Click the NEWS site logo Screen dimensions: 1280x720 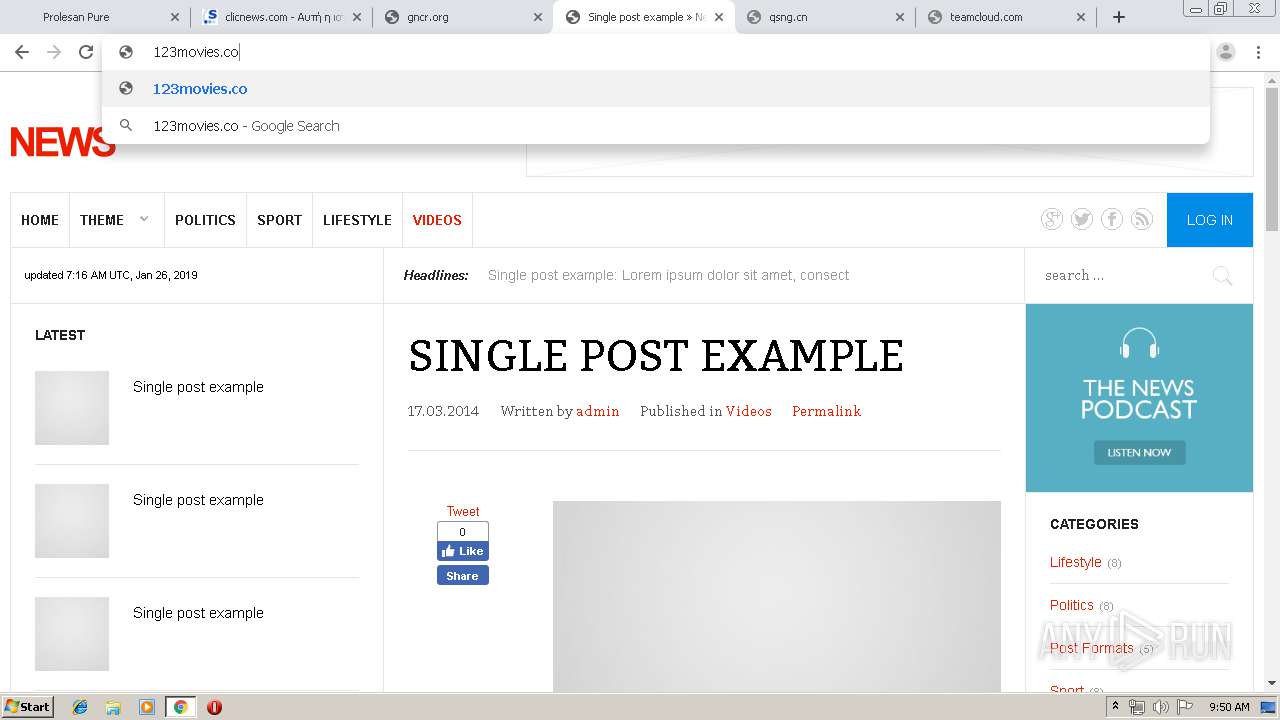(x=62, y=143)
